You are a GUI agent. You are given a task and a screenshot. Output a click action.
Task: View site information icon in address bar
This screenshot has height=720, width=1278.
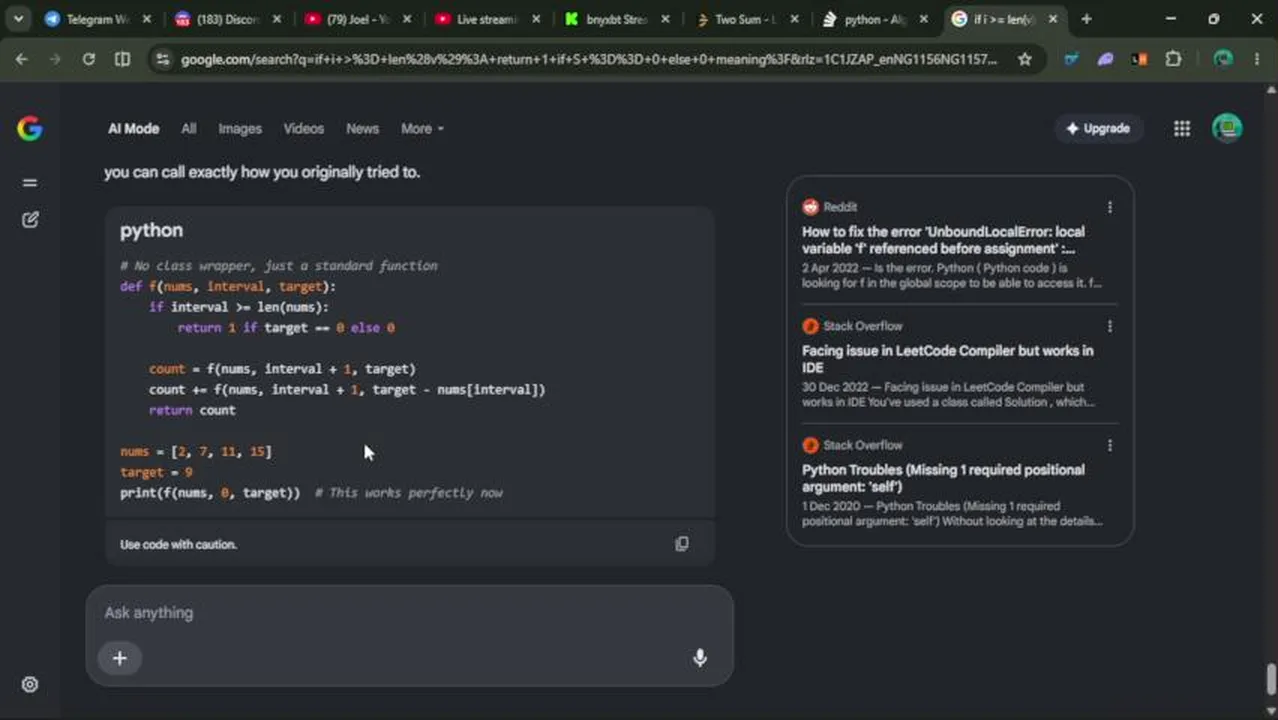163,59
